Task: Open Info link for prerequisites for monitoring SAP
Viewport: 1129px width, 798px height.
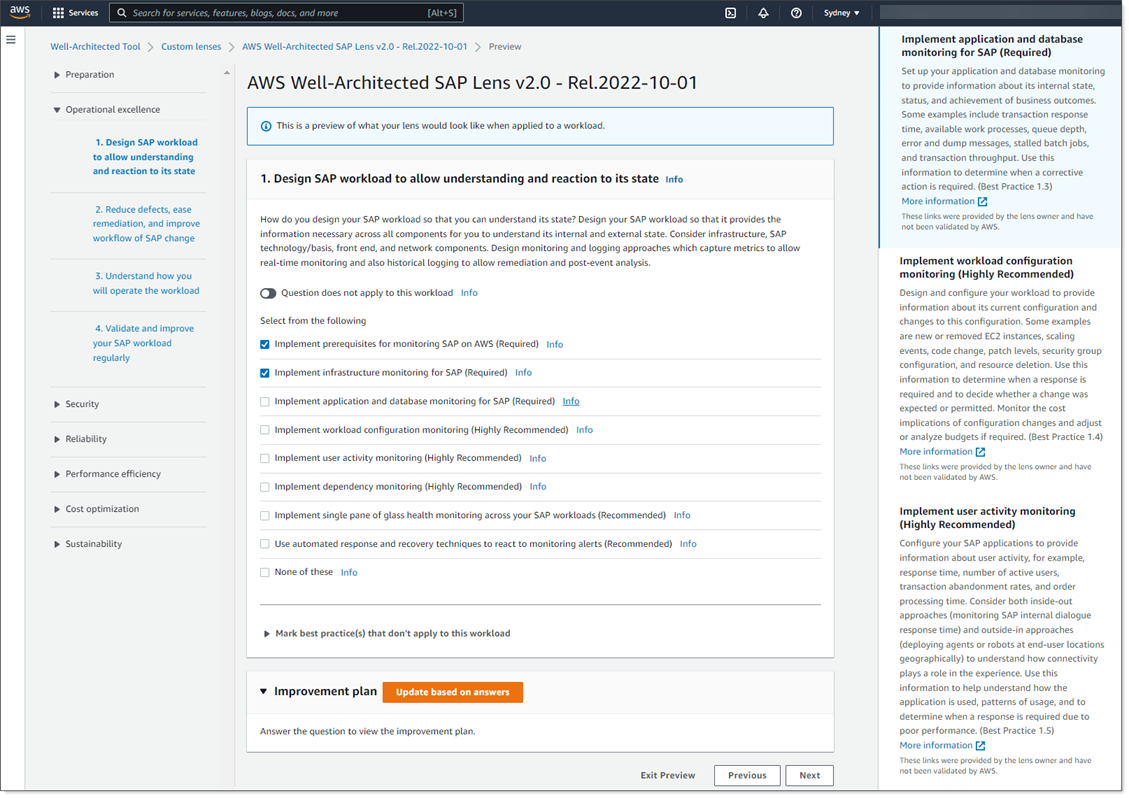Action: click(x=554, y=345)
